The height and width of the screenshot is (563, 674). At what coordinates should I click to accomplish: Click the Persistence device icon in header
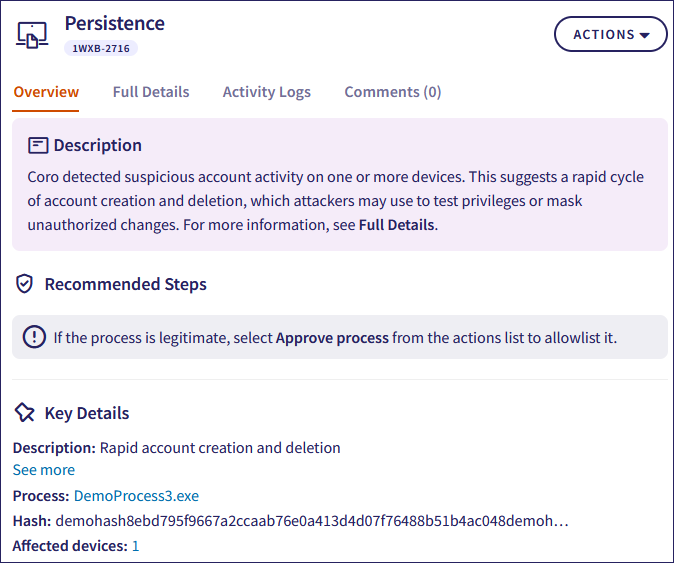(33, 34)
